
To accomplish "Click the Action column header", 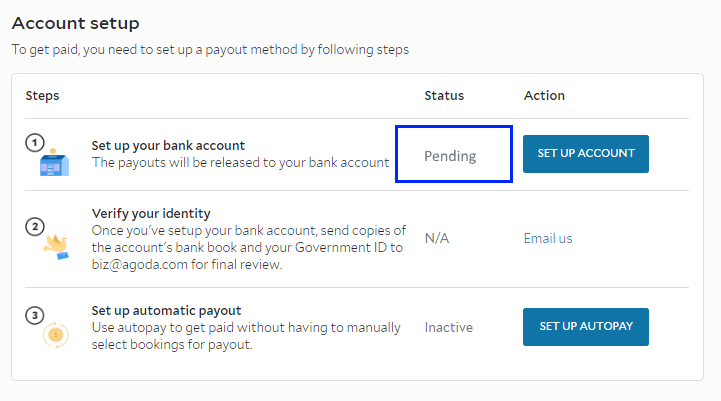I will (x=544, y=96).
